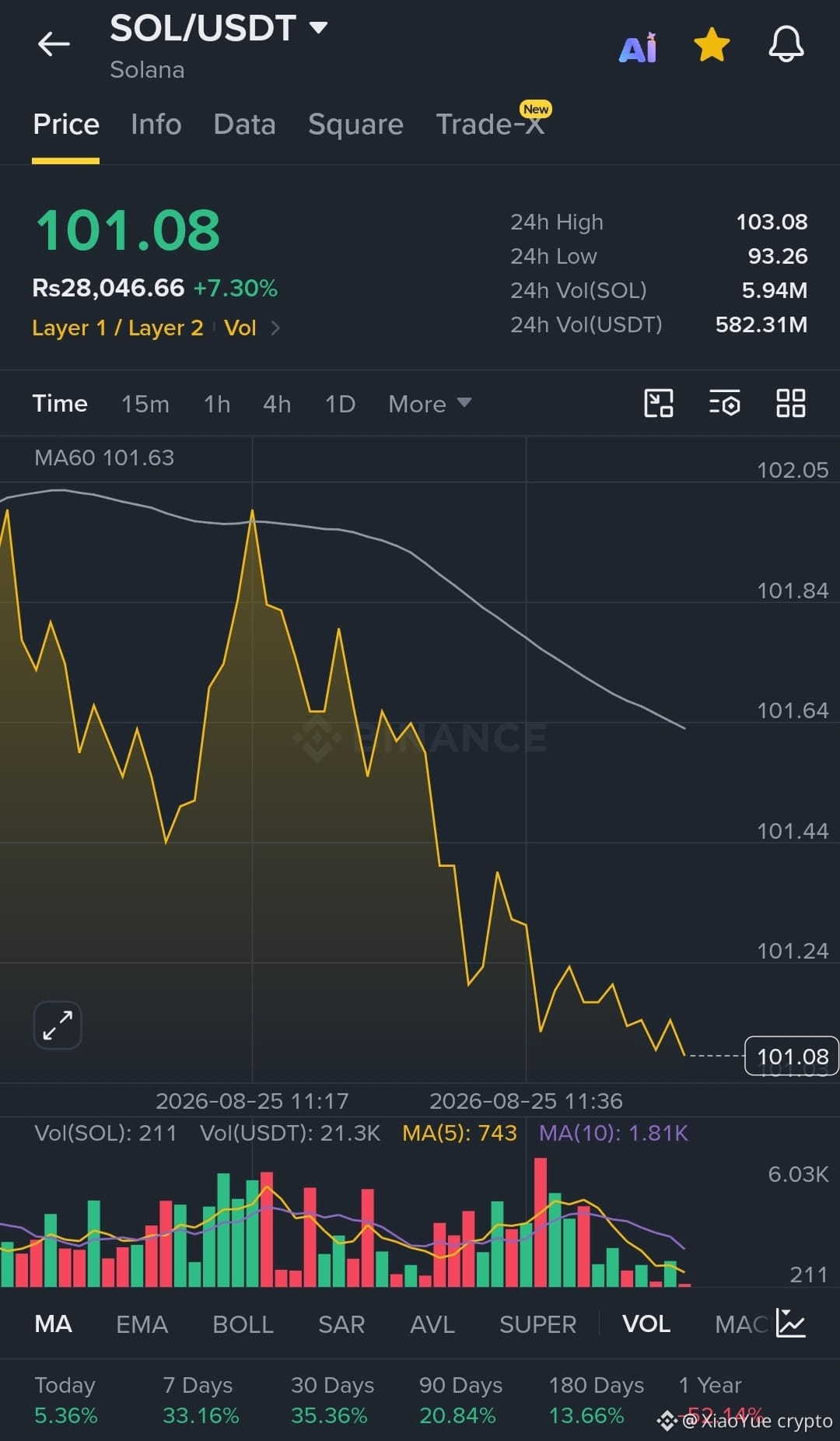The height and width of the screenshot is (1441, 840).
Task: Open the Vol tag link
Action: [240, 328]
